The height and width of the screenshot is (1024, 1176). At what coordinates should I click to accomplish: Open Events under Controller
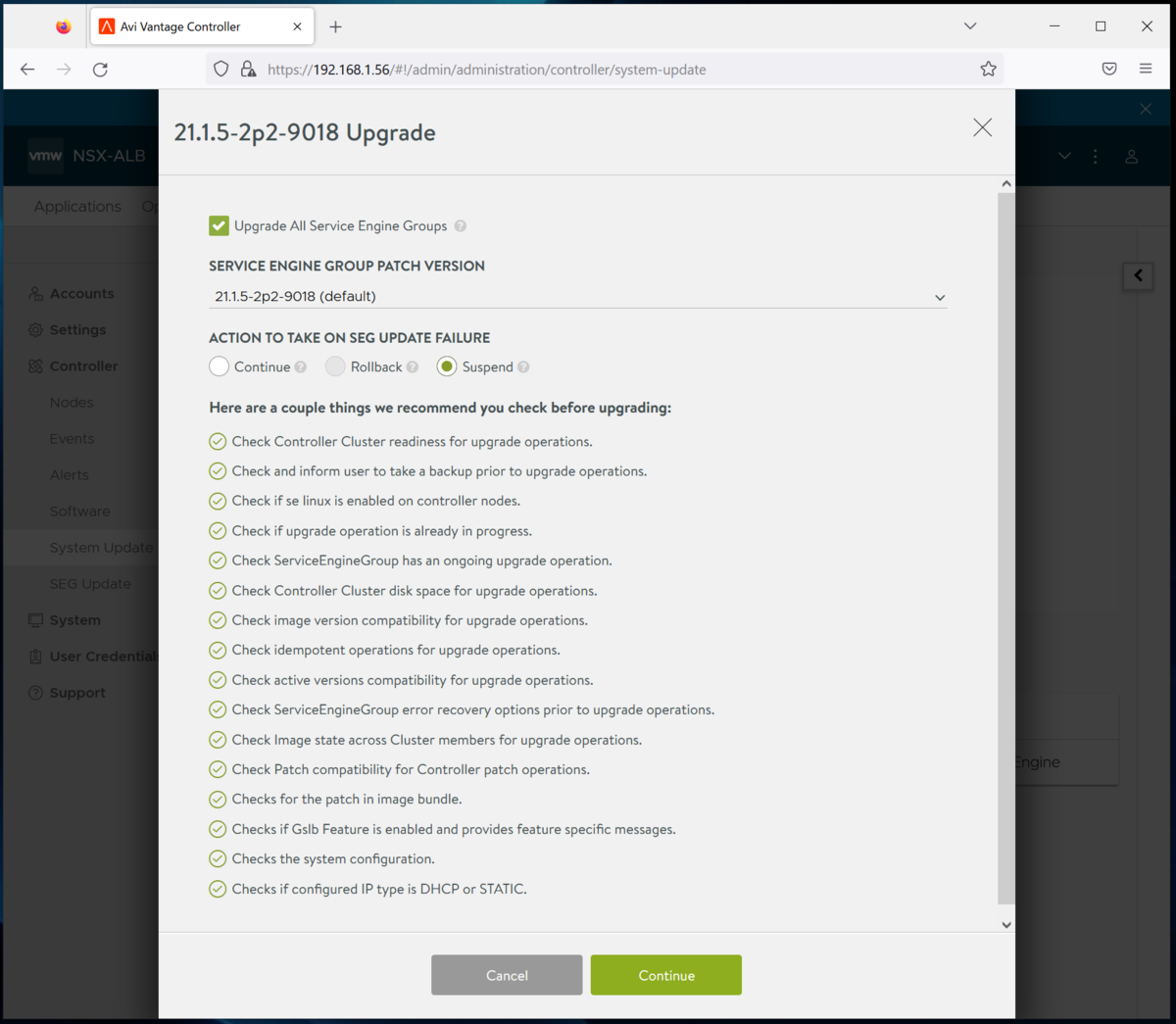click(x=72, y=439)
